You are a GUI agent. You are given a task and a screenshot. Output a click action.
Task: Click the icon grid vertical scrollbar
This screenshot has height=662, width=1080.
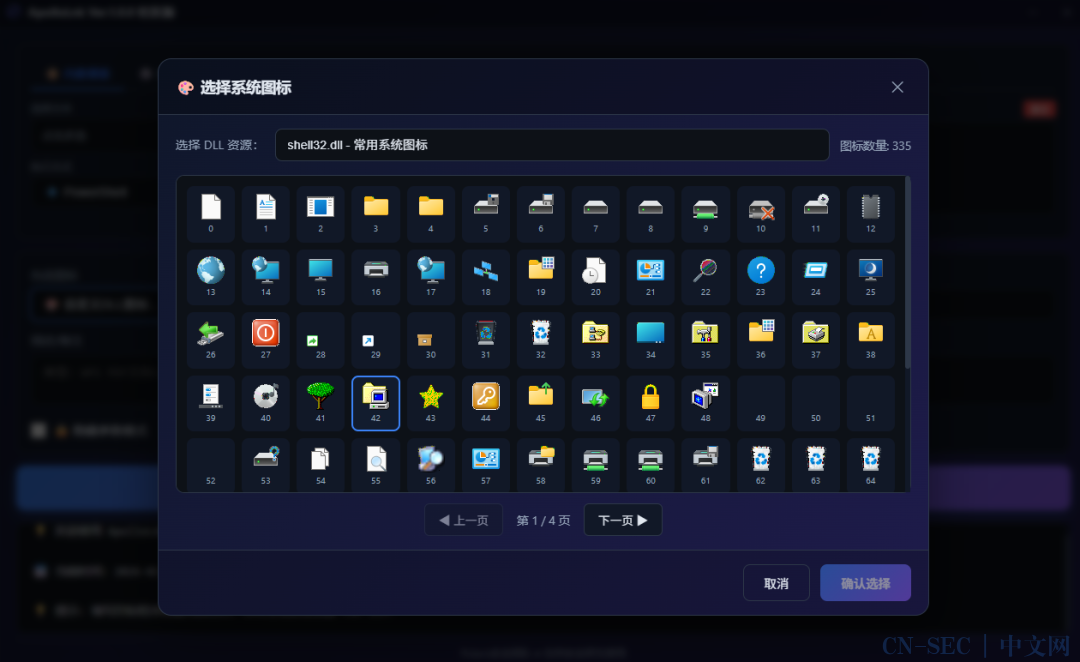pyautogui.click(x=908, y=273)
